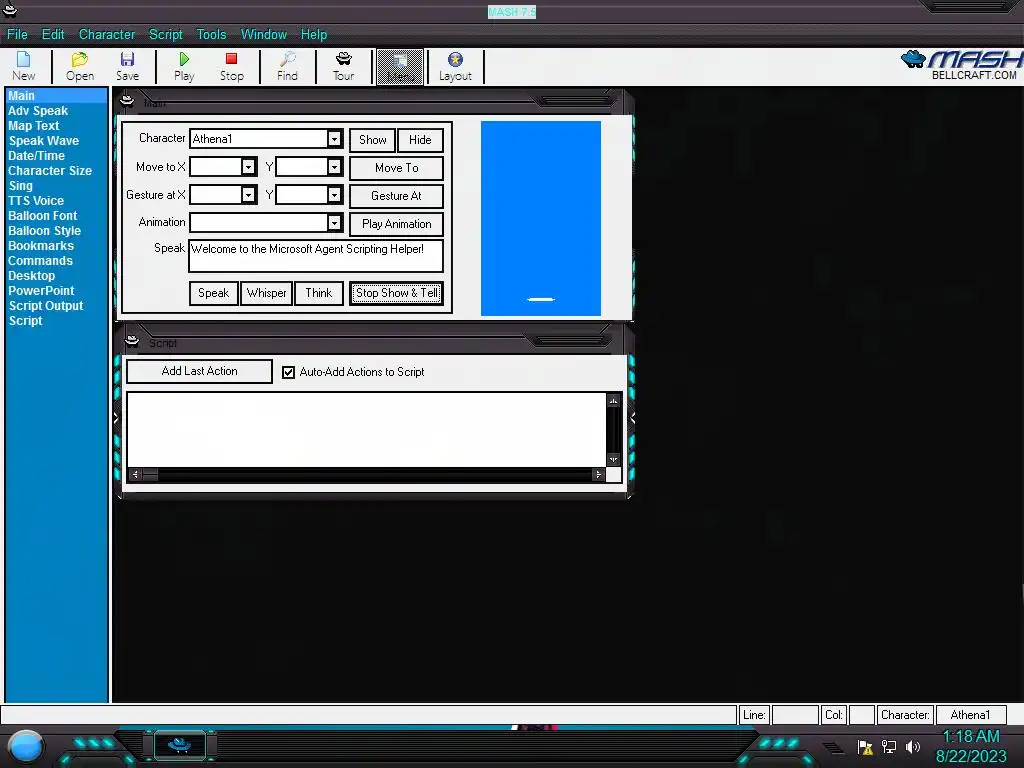Save the script with Save icon
This screenshot has height=768, width=1024.
(127, 67)
